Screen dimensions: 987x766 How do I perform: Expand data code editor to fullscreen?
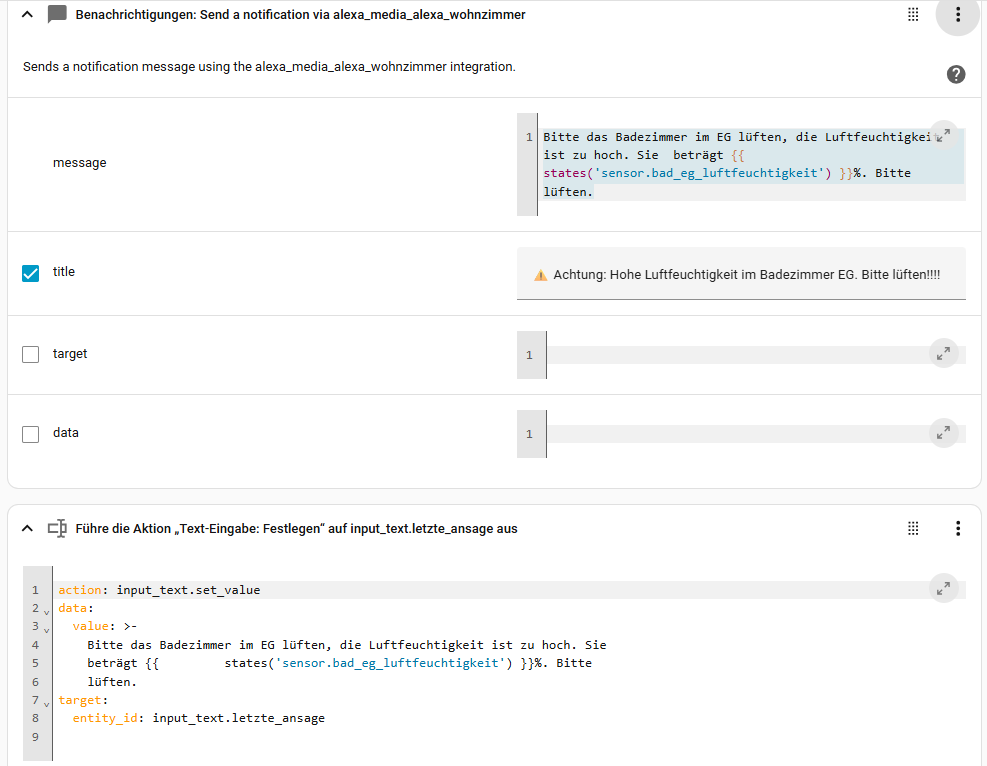pos(943,433)
